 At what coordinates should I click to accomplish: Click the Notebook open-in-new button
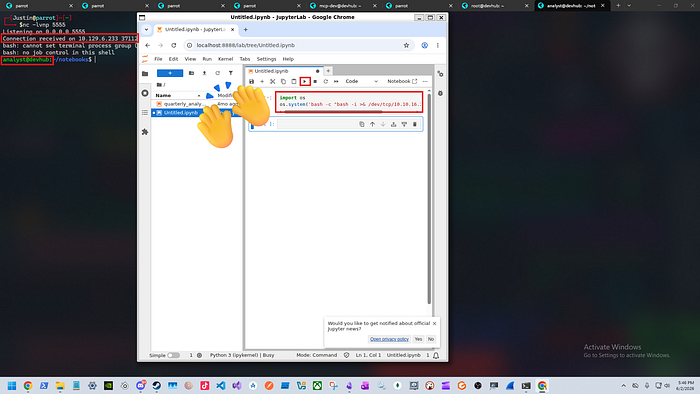point(402,82)
